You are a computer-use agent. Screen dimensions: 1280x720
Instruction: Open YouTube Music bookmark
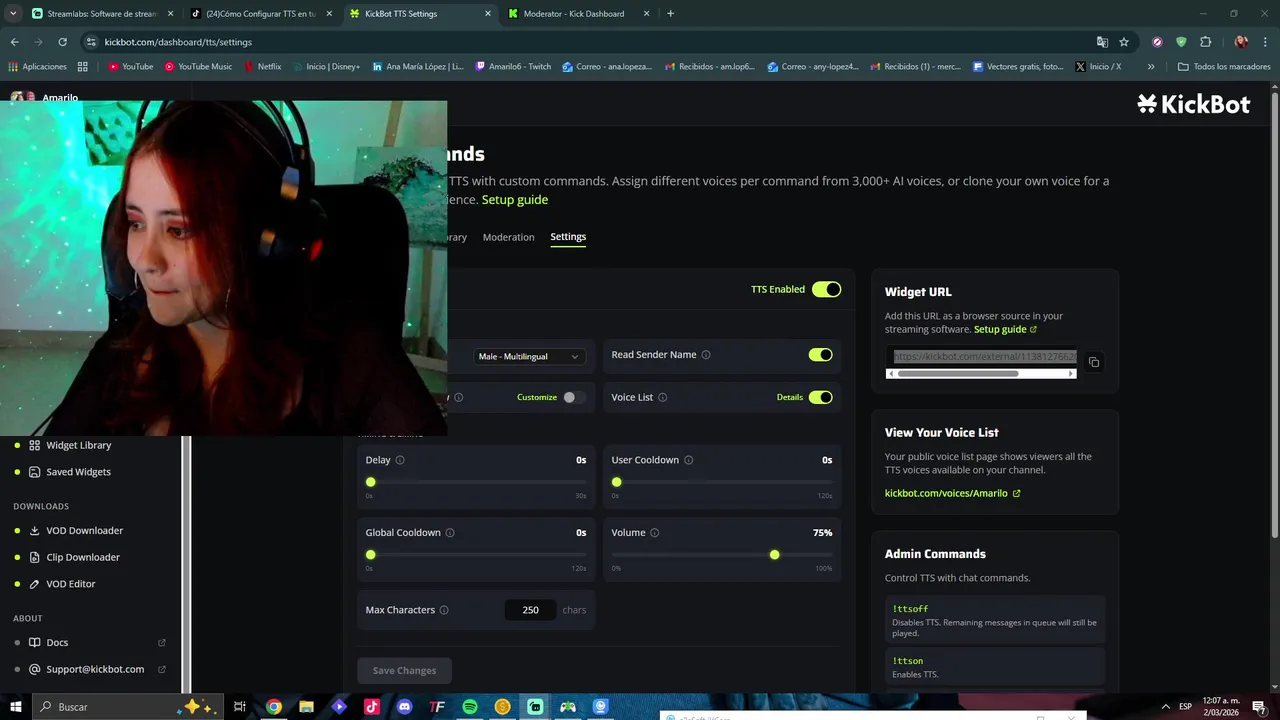tap(198, 67)
